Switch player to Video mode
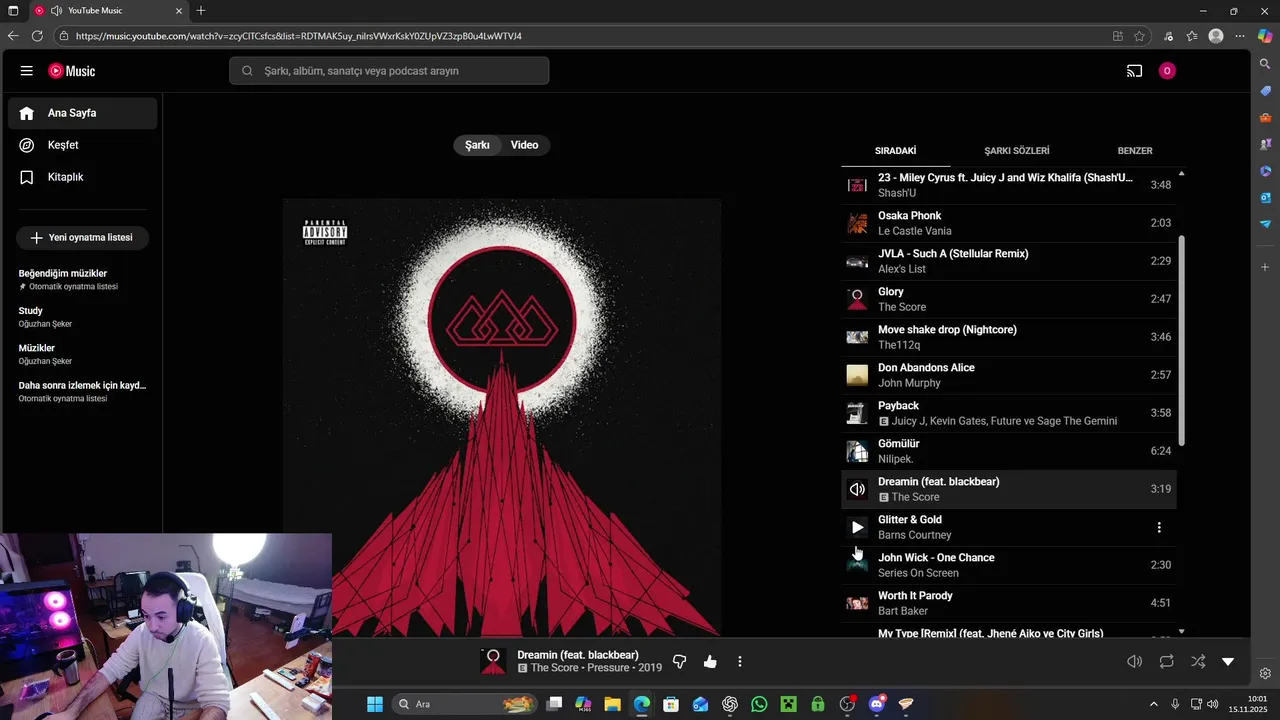Viewport: 1280px width, 720px height. click(524, 145)
